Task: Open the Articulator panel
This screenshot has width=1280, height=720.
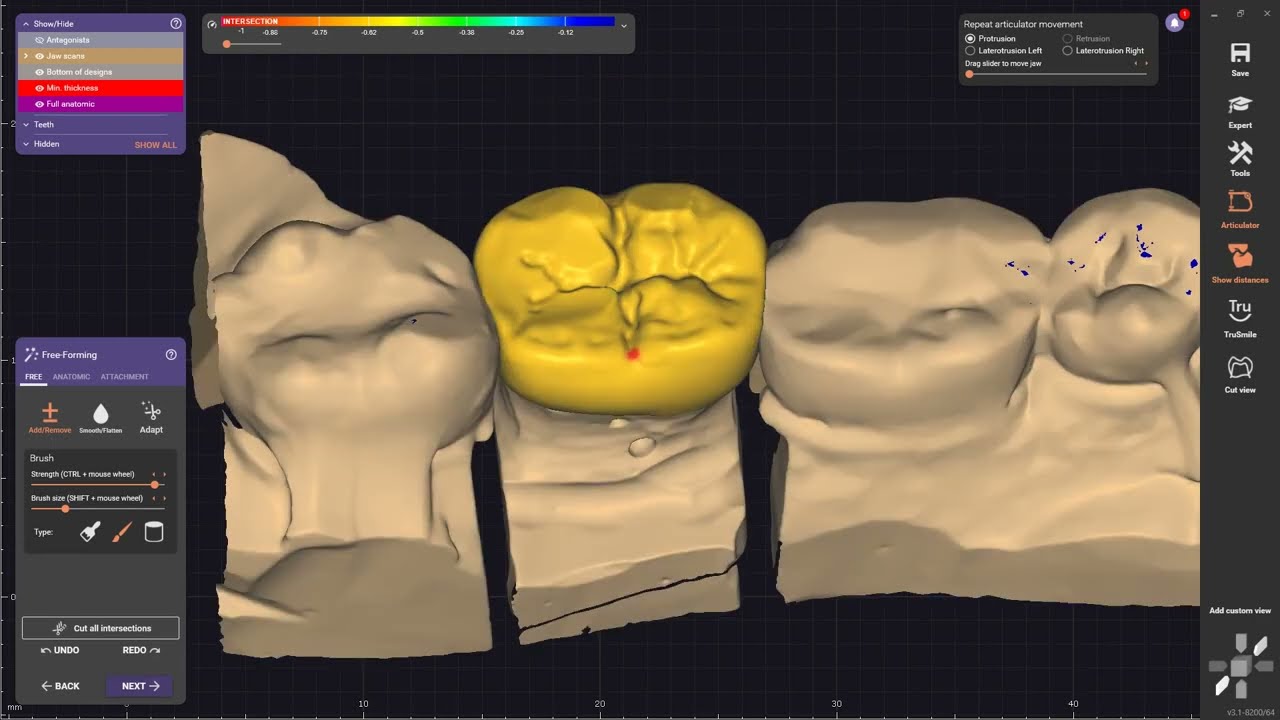Action: [x=1240, y=209]
